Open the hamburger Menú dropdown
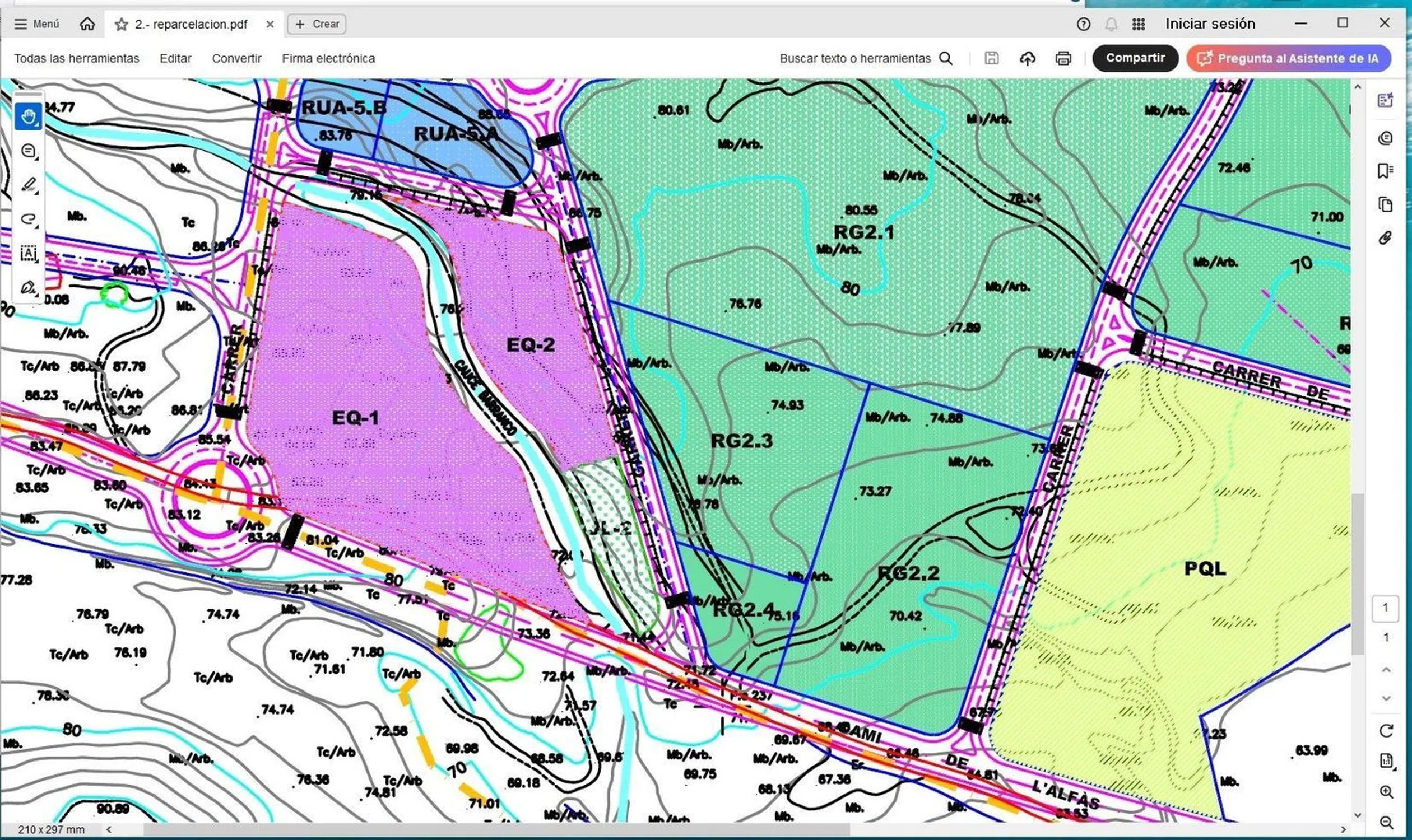 click(36, 24)
